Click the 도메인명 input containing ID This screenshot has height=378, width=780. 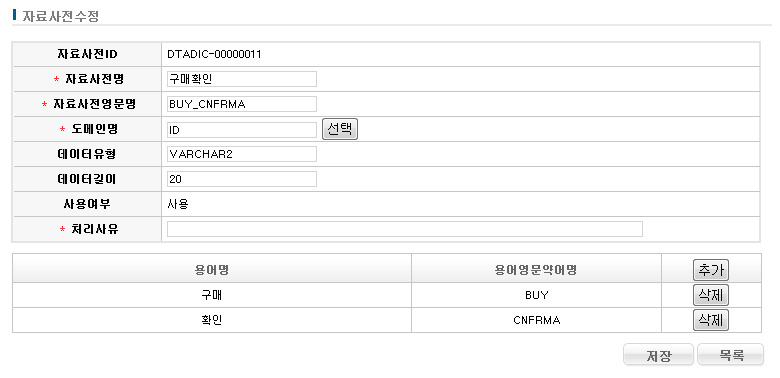click(x=242, y=129)
